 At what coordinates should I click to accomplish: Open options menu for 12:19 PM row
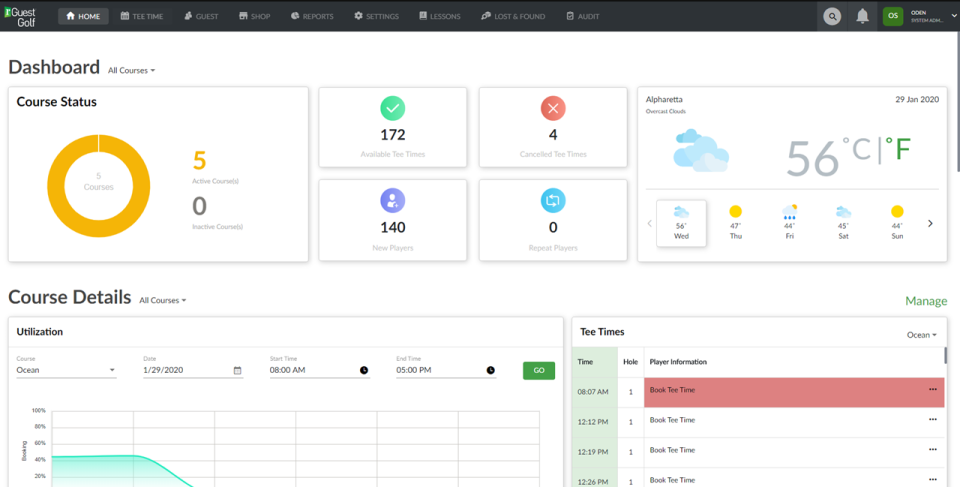pos(932,450)
